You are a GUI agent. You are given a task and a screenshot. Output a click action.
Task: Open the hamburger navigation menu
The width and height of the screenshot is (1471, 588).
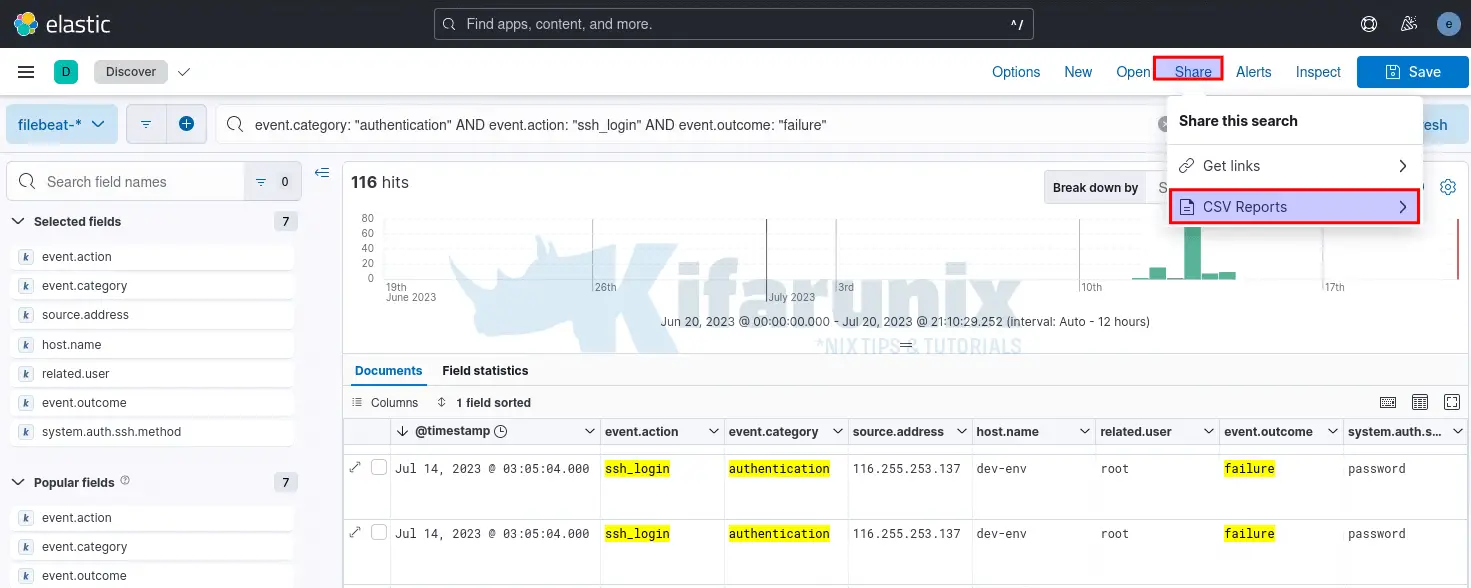pyautogui.click(x=27, y=72)
